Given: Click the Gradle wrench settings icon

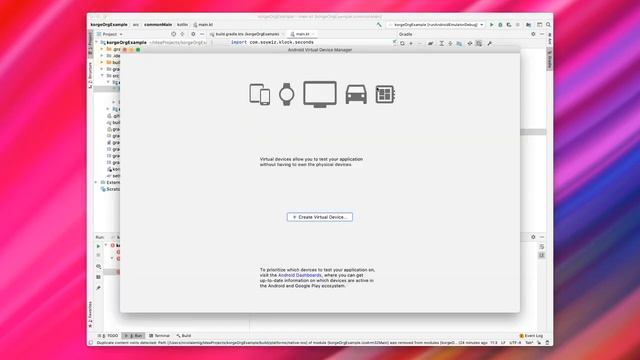Looking at the screenshot, I should point(489,43).
